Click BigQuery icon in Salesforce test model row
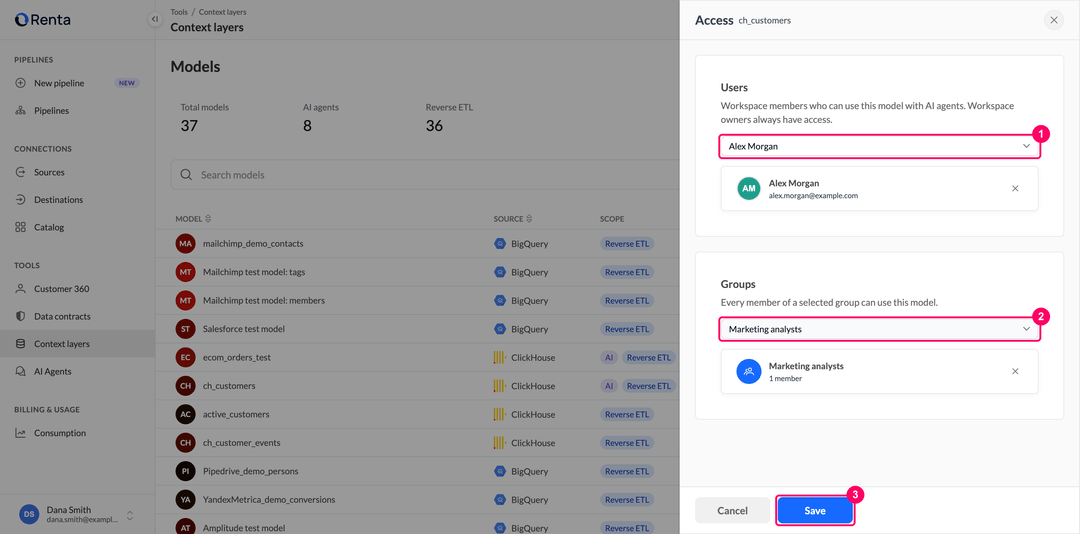 tap(500, 329)
